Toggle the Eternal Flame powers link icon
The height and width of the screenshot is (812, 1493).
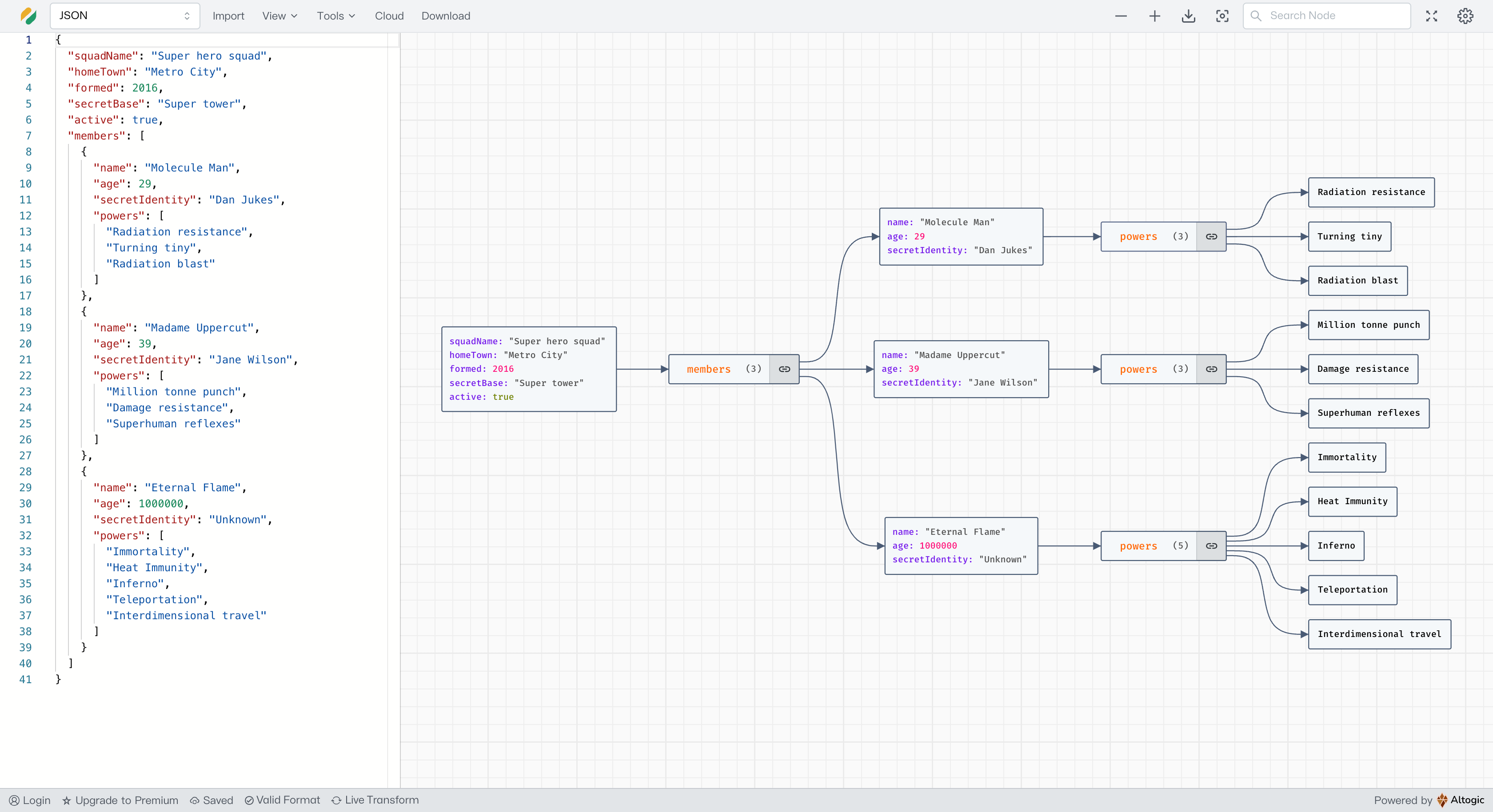point(1211,546)
